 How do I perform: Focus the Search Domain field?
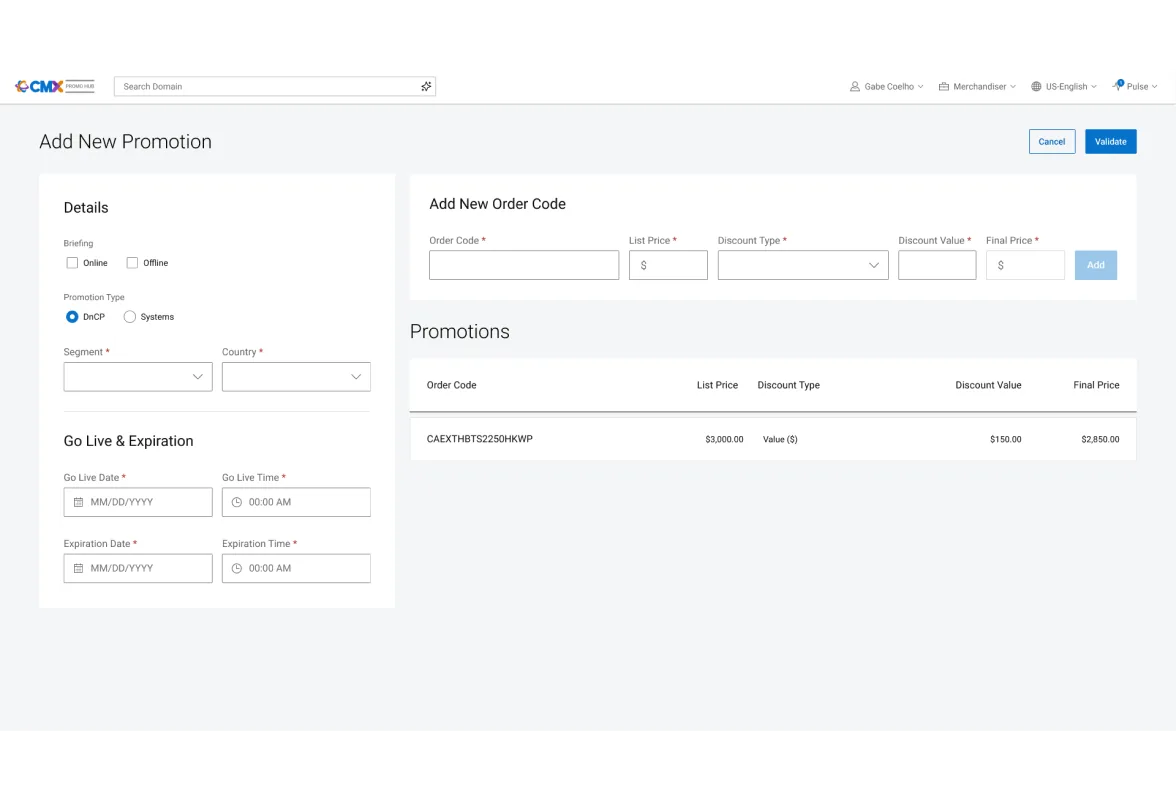(274, 86)
